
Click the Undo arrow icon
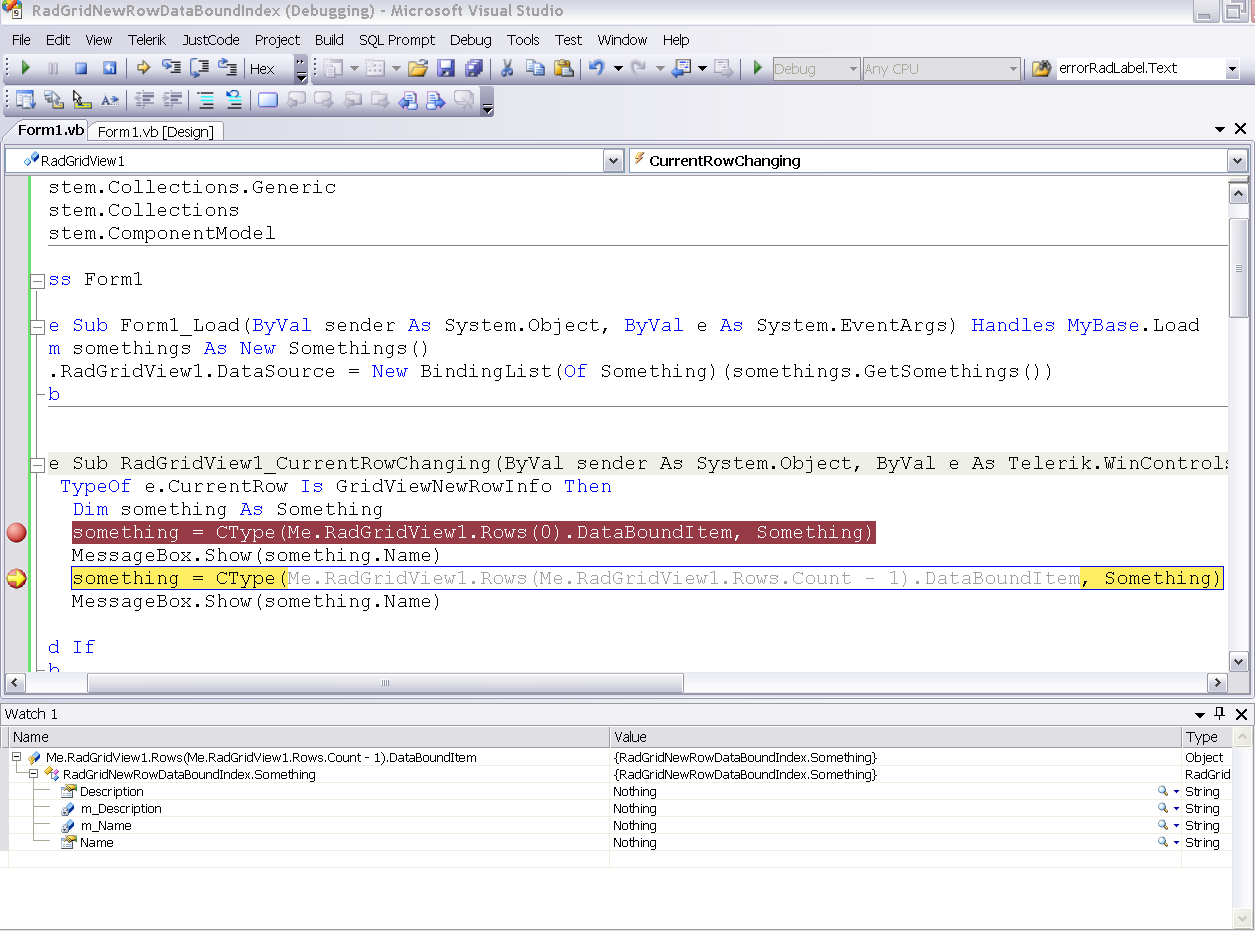point(596,68)
